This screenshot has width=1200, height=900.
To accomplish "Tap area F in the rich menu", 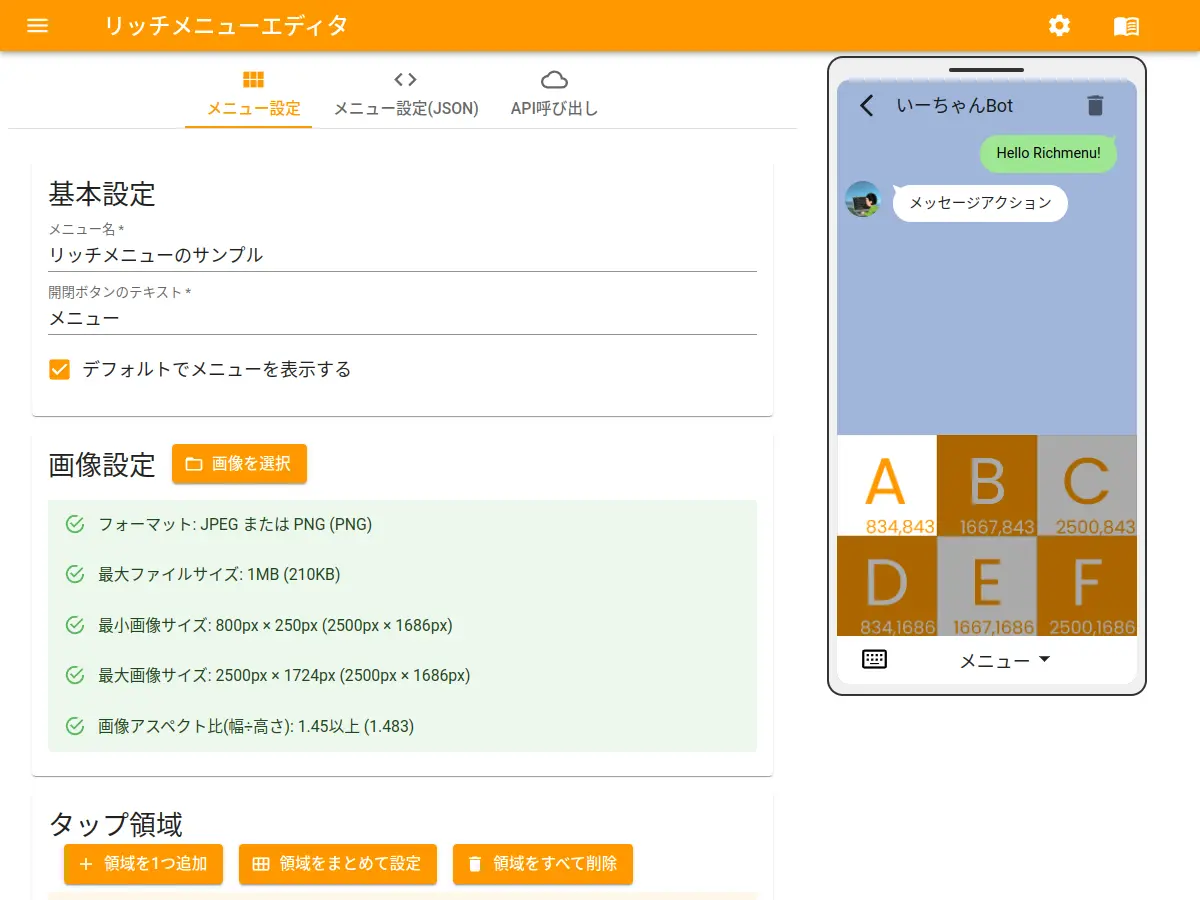I will (x=1087, y=586).
